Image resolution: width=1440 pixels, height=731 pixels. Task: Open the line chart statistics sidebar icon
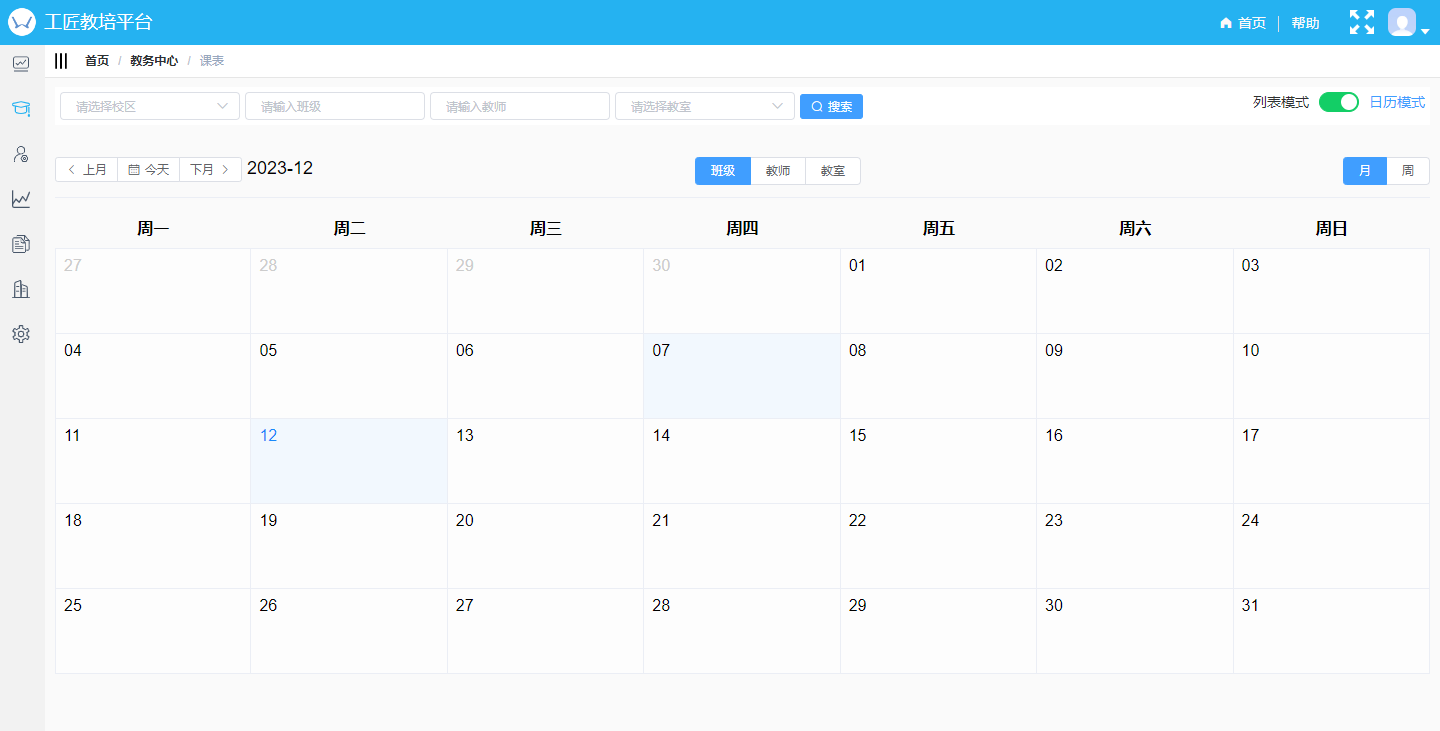click(x=21, y=199)
